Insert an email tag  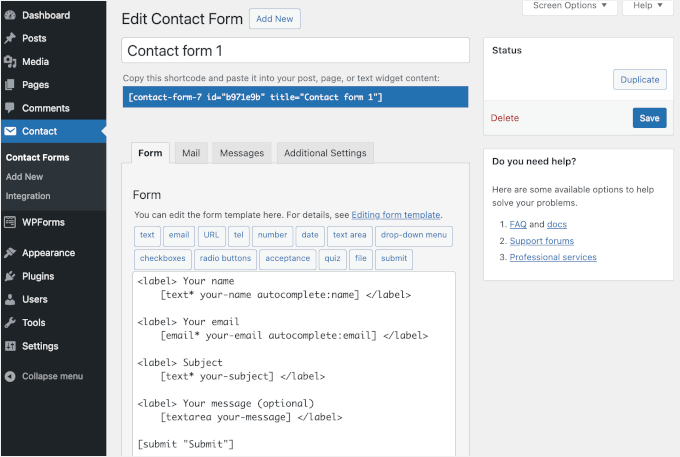tap(179, 235)
